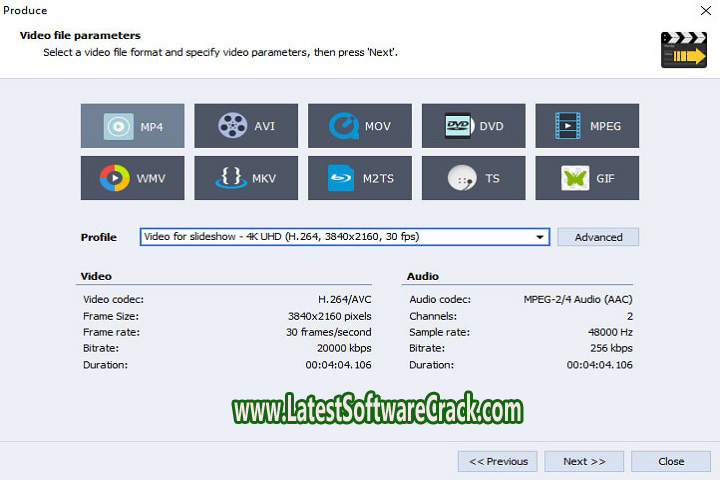Open the Advanced profile settings
The image size is (720, 480).
[598, 237]
